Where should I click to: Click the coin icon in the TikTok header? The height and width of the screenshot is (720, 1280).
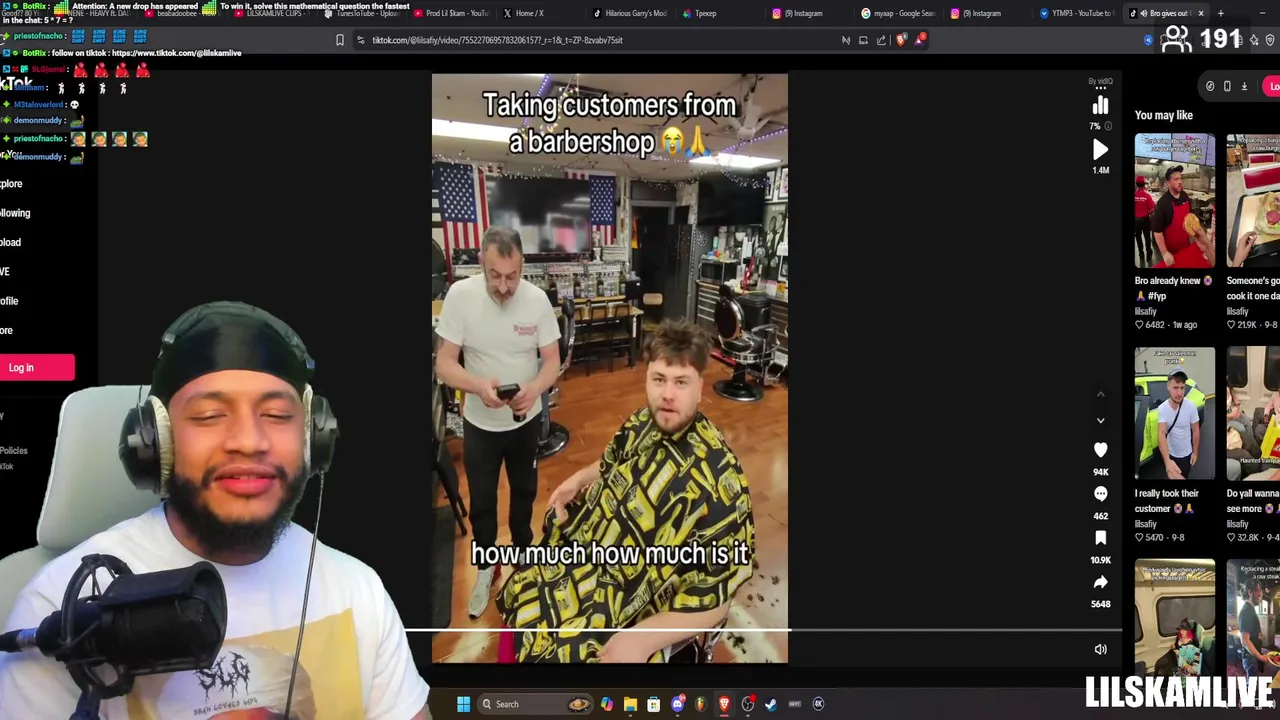pos(1210,86)
